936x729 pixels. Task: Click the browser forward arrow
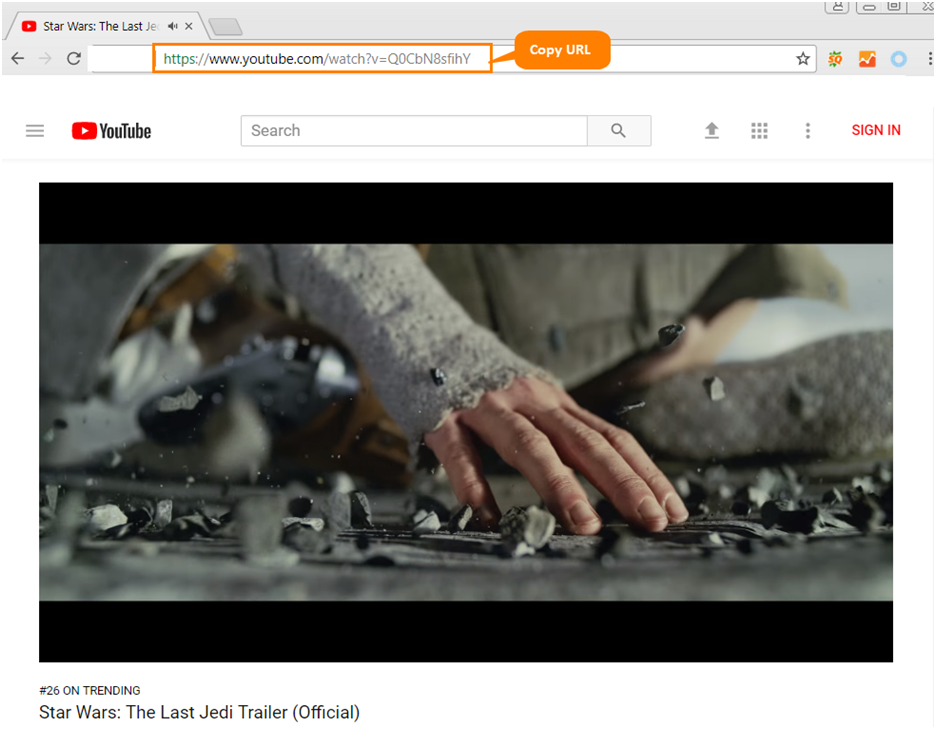[45, 59]
